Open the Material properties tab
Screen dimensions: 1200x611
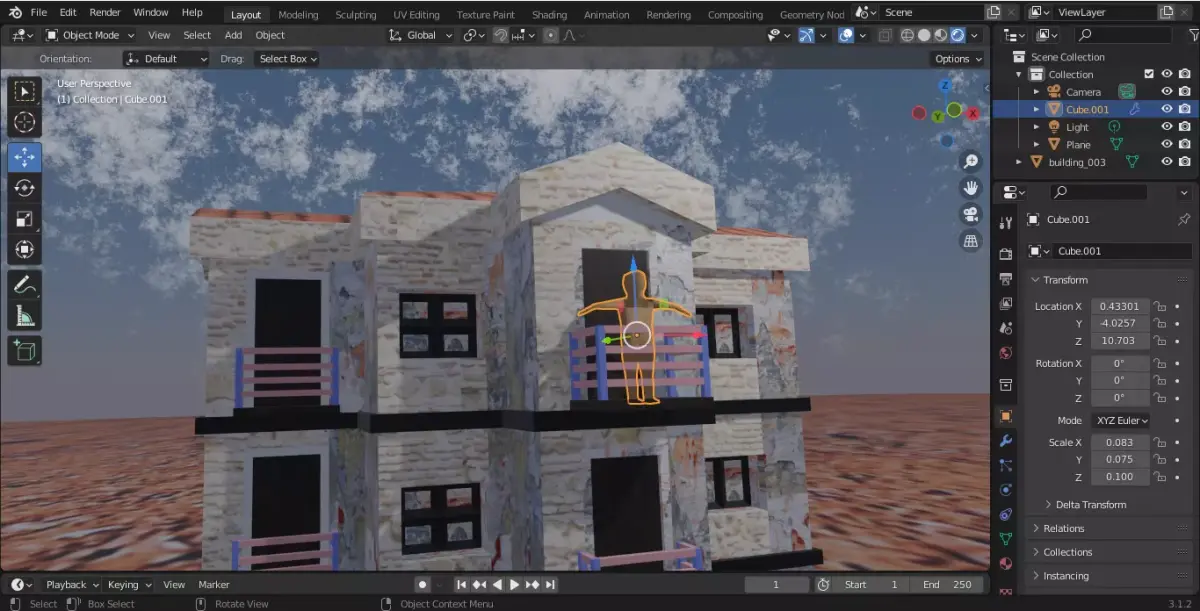(x=1006, y=563)
